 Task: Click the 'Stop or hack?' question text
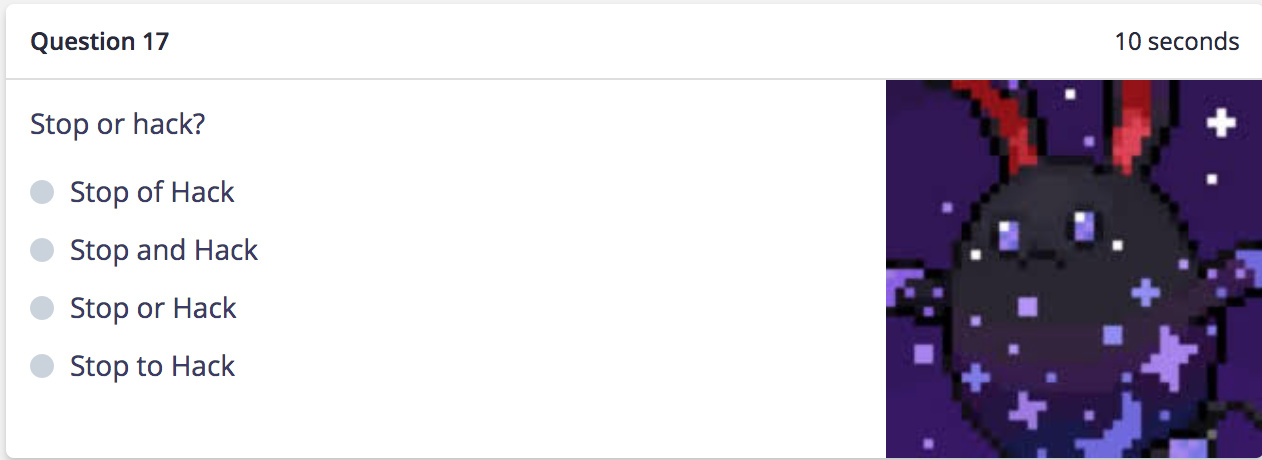tap(118, 125)
